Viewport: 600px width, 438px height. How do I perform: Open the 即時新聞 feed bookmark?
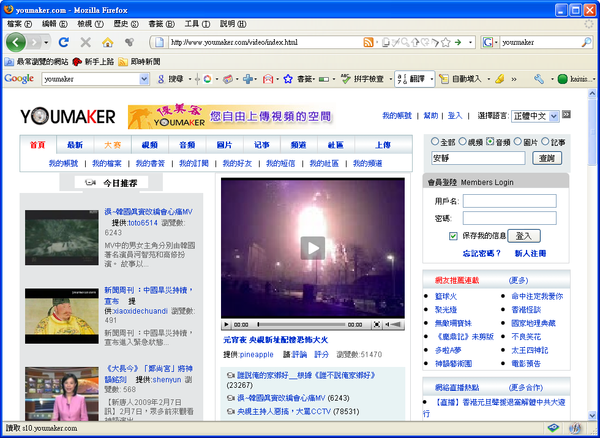[x=139, y=62]
